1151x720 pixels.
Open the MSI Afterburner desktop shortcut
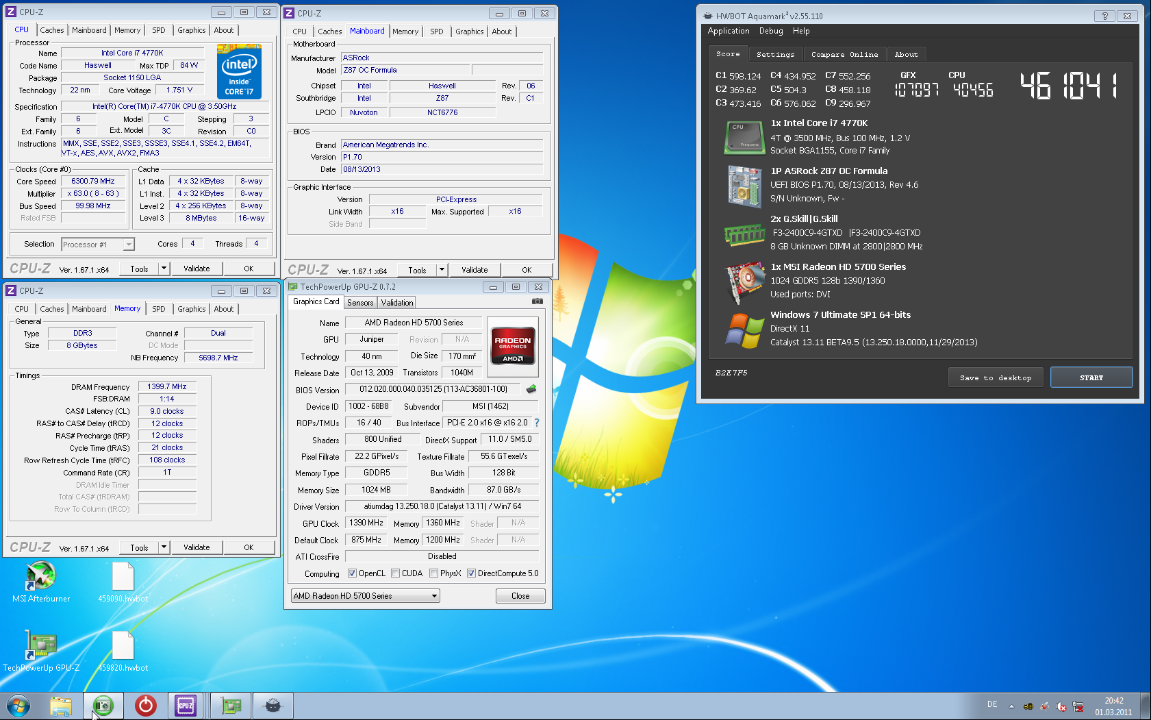40,582
